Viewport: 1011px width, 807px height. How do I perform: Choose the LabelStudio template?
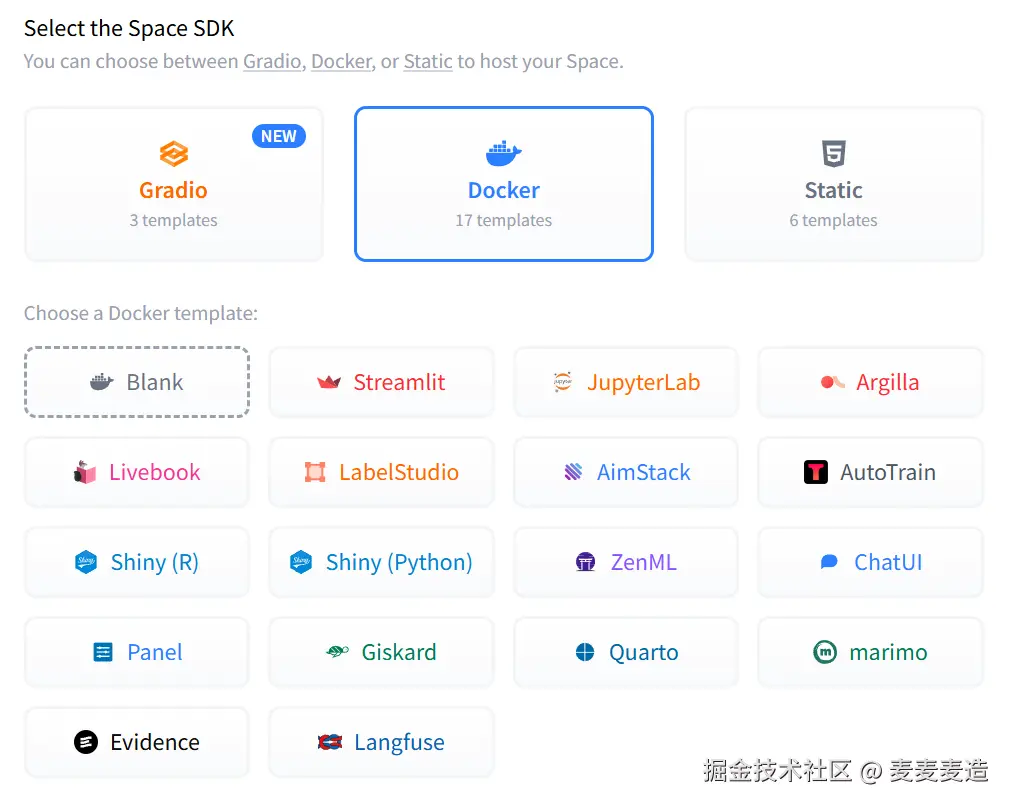381,472
